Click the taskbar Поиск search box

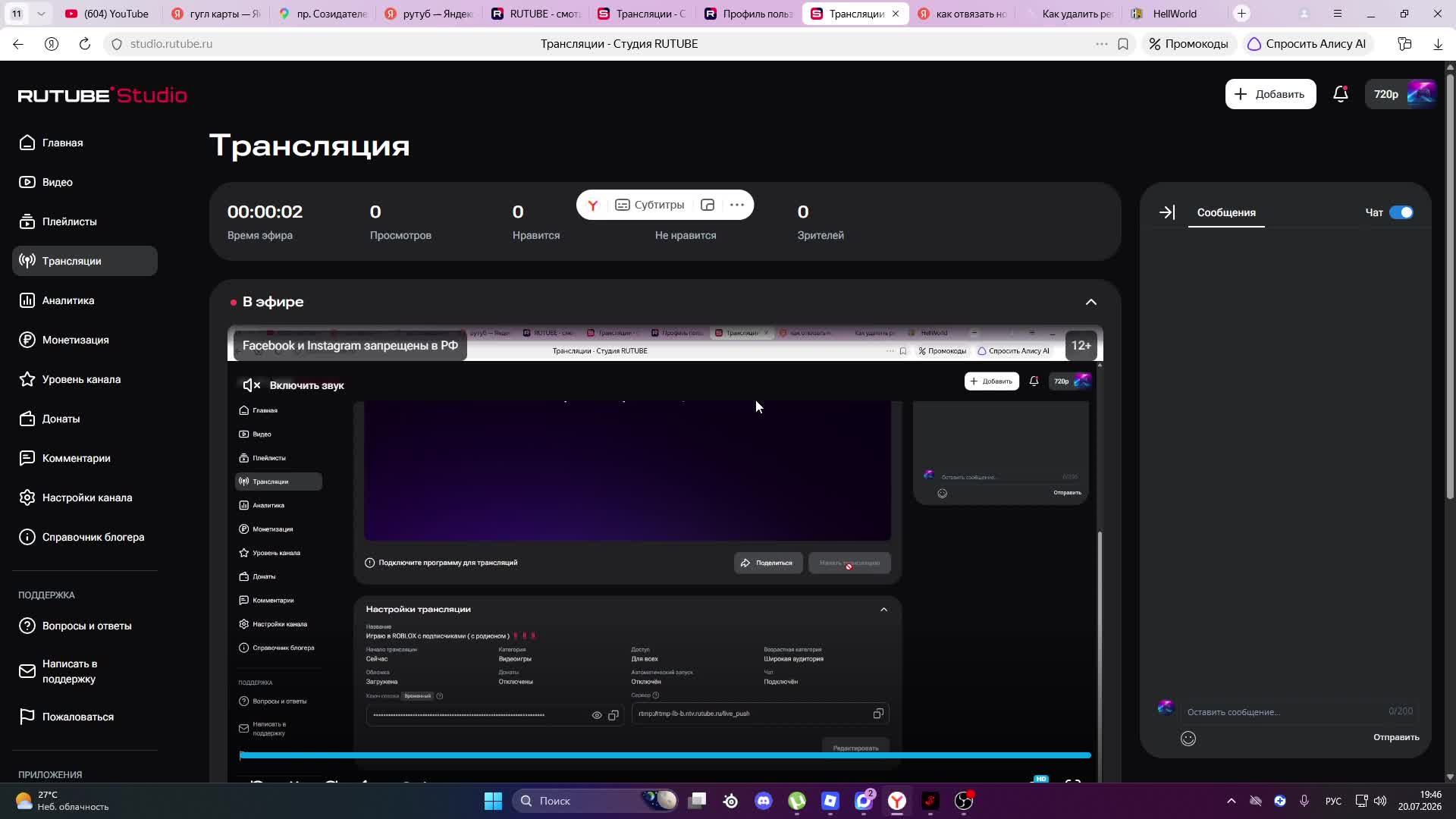point(596,801)
